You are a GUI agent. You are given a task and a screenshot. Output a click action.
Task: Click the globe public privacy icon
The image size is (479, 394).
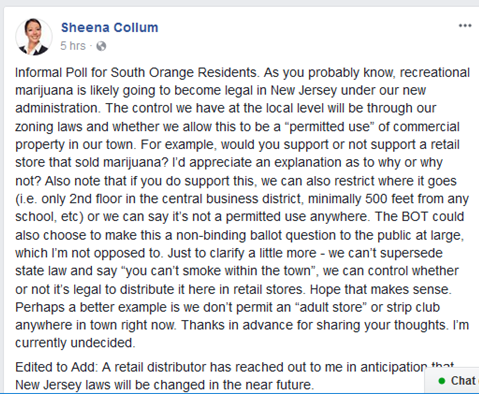[101, 46]
